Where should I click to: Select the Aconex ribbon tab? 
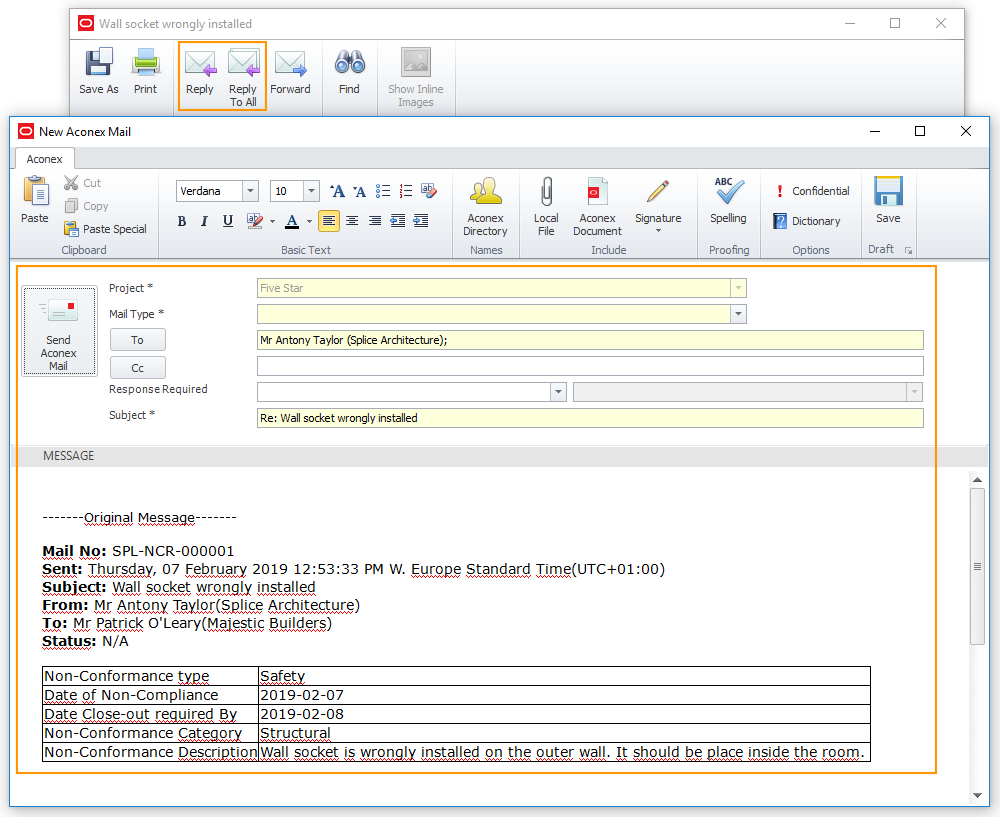pyautogui.click(x=45, y=159)
